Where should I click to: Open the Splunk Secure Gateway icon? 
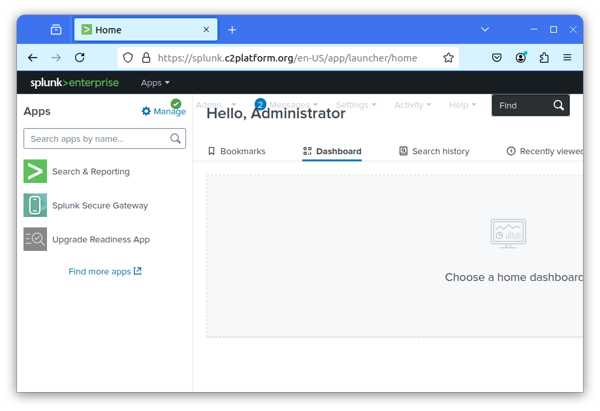35,205
